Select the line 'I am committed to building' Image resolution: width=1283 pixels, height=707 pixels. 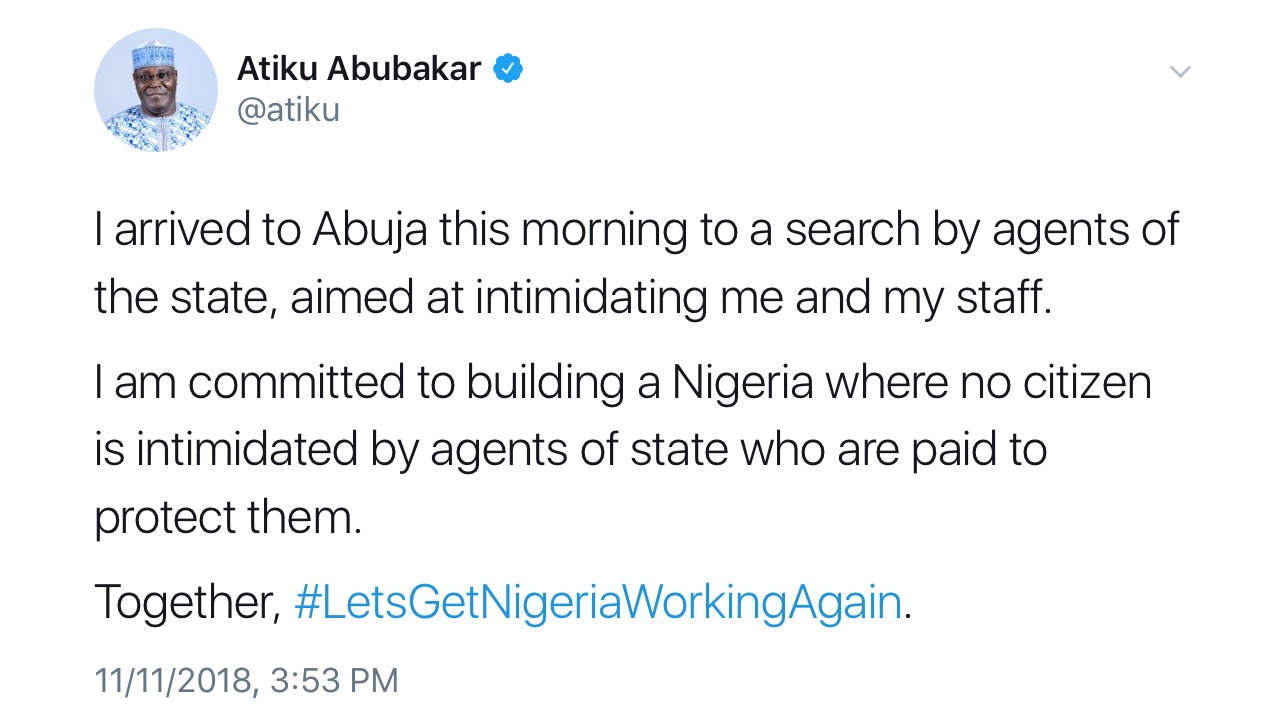(x=622, y=383)
